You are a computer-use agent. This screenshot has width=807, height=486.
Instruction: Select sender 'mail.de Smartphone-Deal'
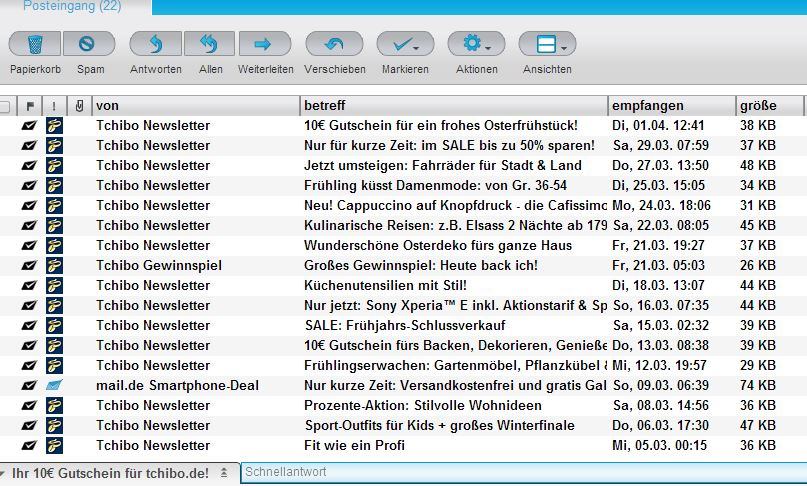[178, 386]
